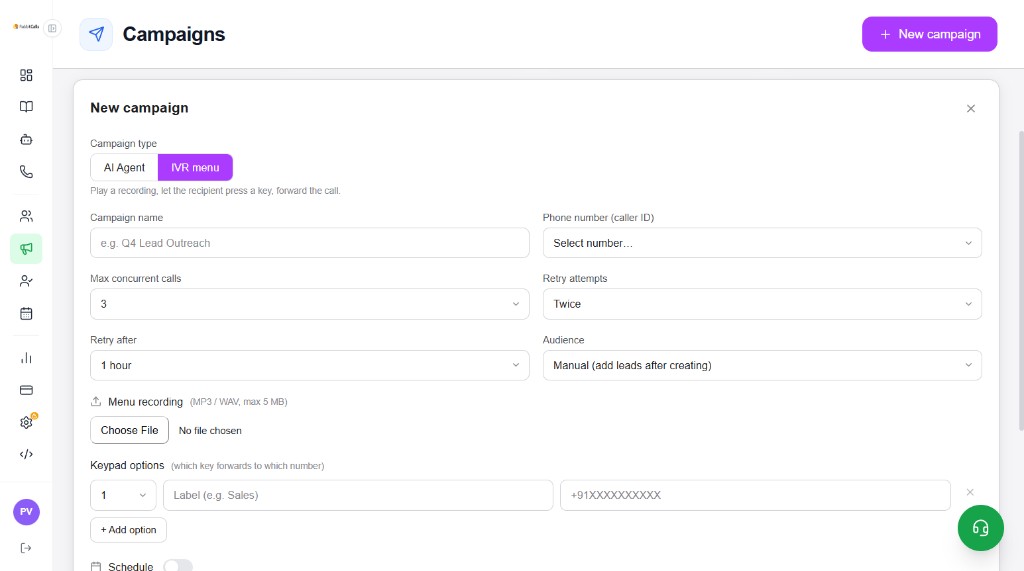Open the AI agents robot icon

[26, 139]
